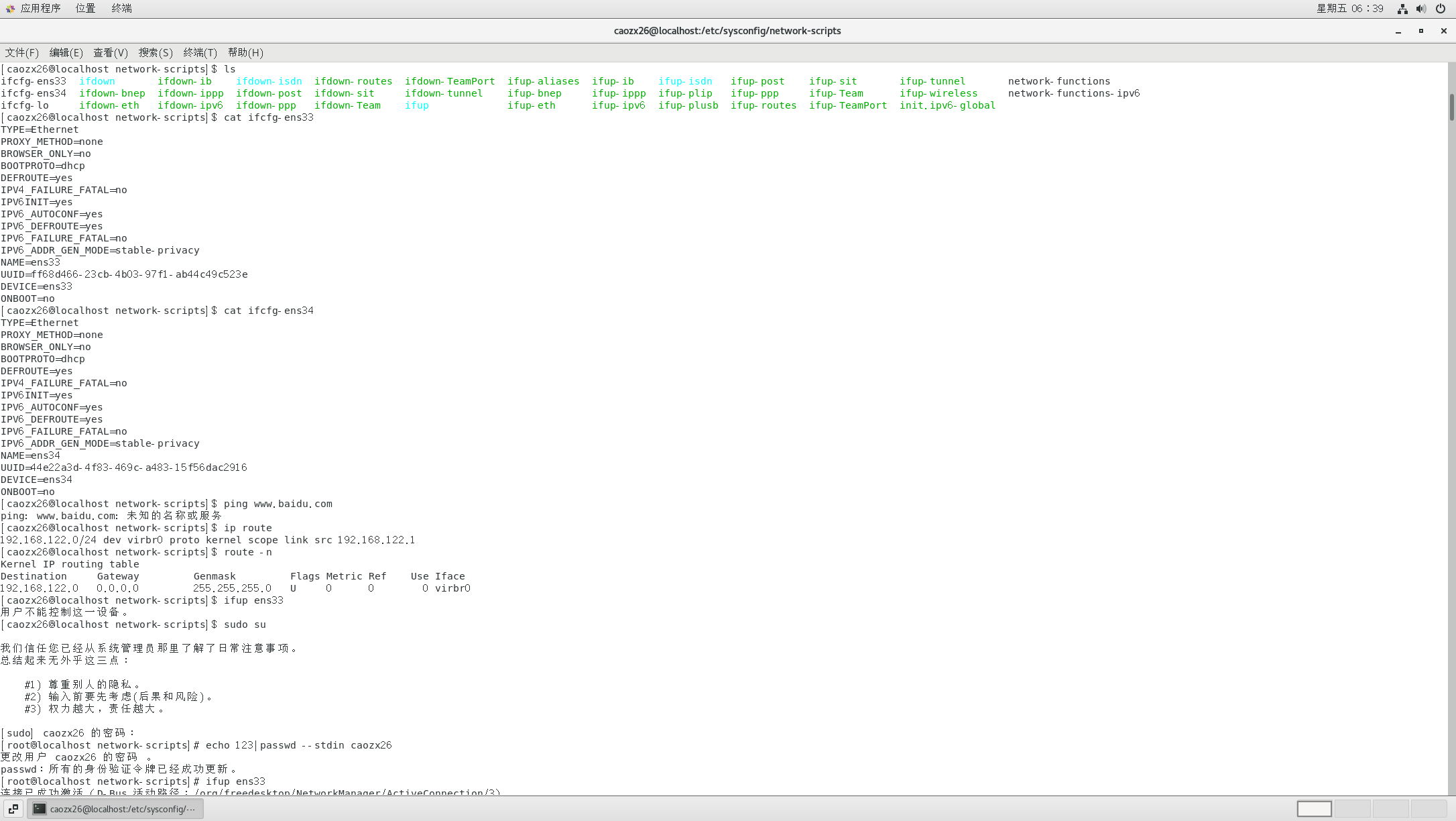Click terminal icon in taskbar window button

pos(40,809)
